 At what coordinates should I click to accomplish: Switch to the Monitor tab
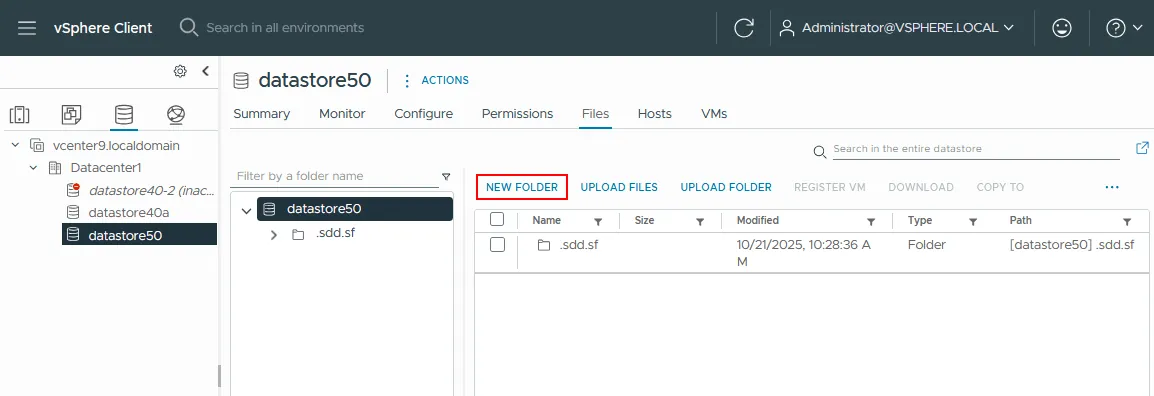(342, 114)
